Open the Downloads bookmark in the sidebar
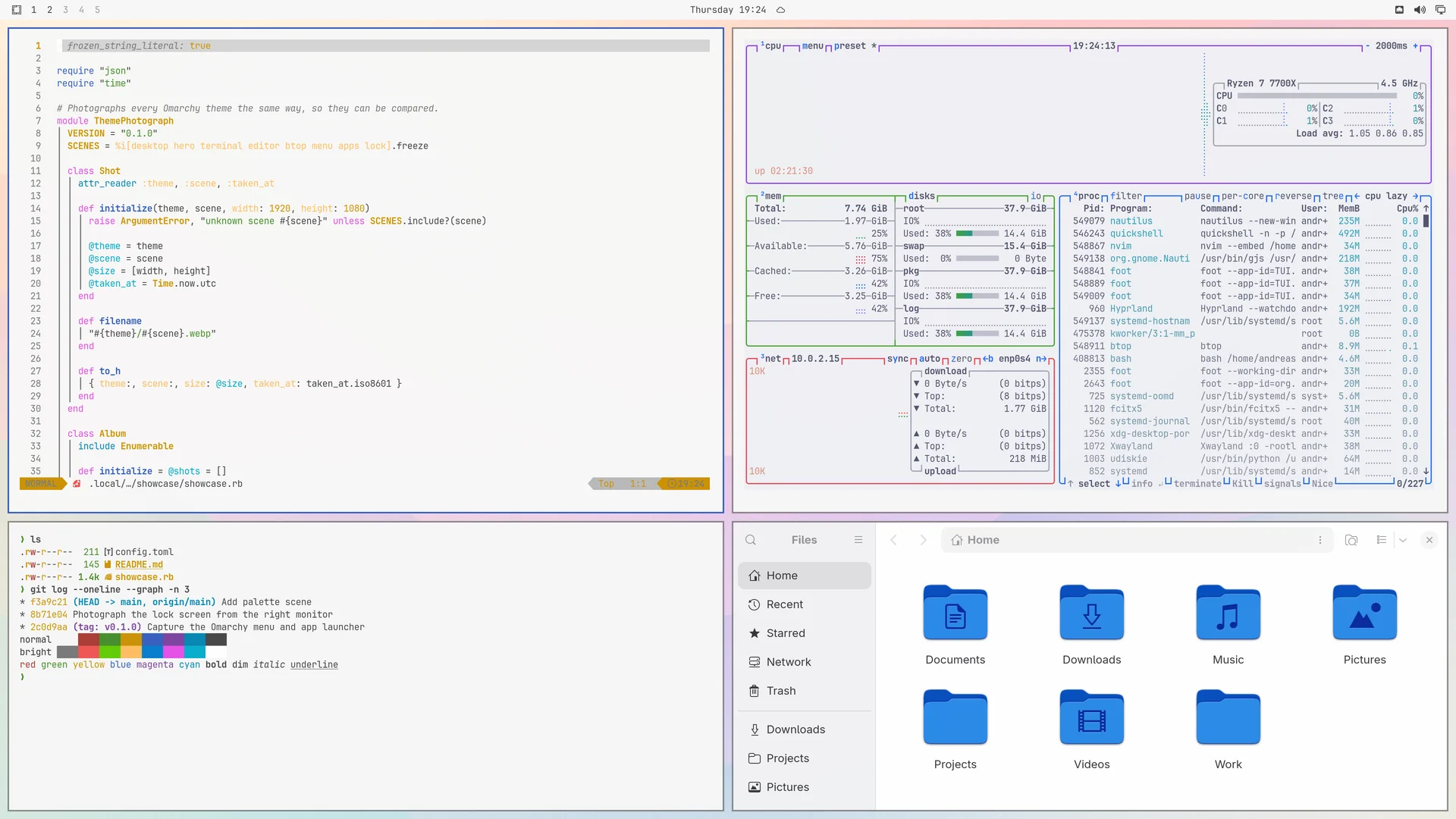The width and height of the screenshot is (1456, 819). pyautogui.click(x=805, y=730)
